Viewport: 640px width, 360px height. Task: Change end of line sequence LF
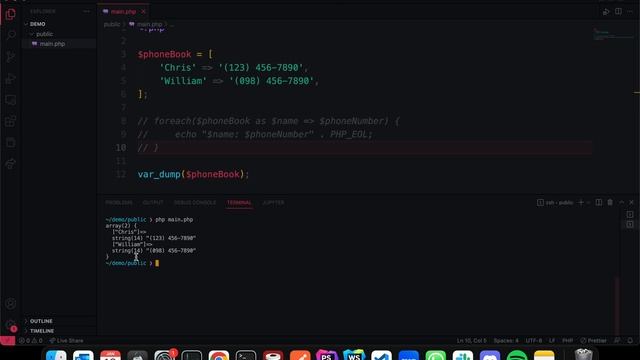(x=552, y=340)
